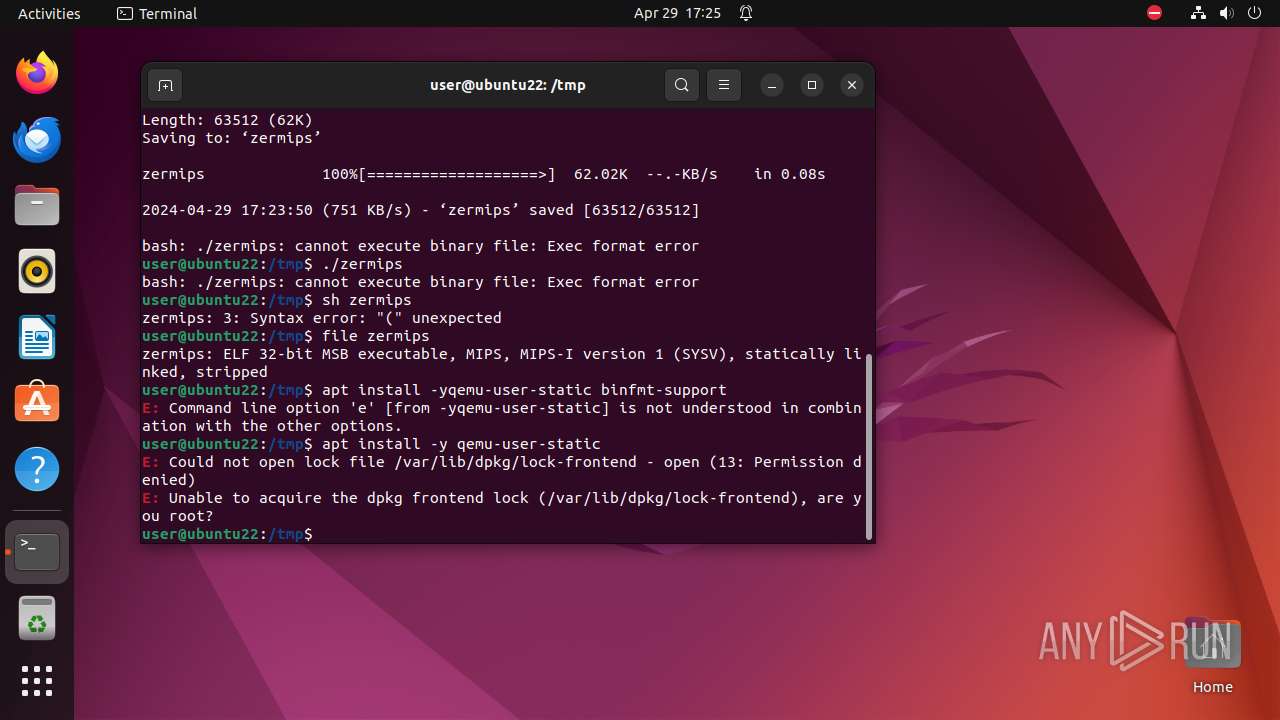1280x720 pixels.
Task: Open new terminal tab button
Action: (165, 85)
